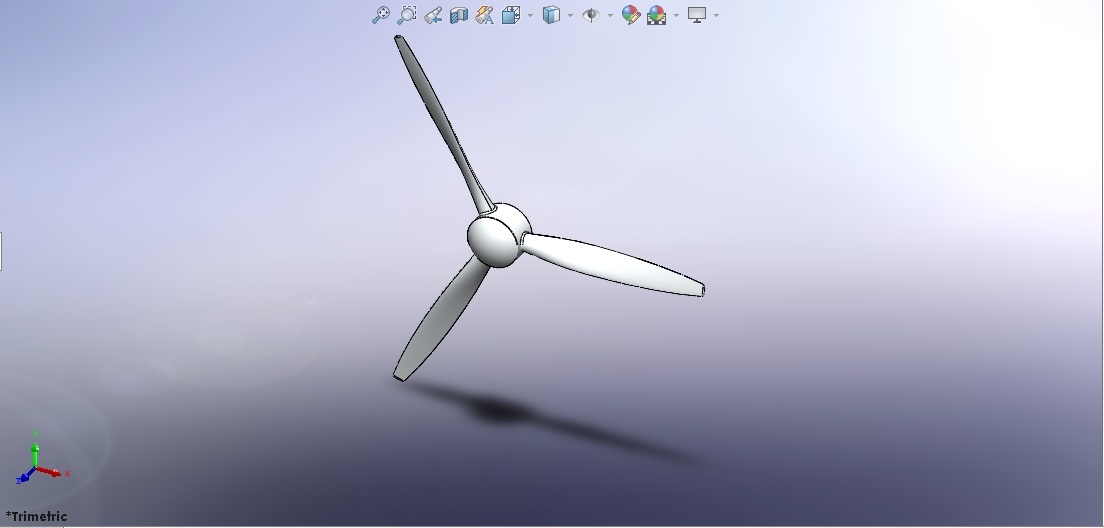Click the Zoom to Fit icon
Image resolution: width=1104 pixels, height=528 pixels.
pyautogui.click(x=380, y=15)
